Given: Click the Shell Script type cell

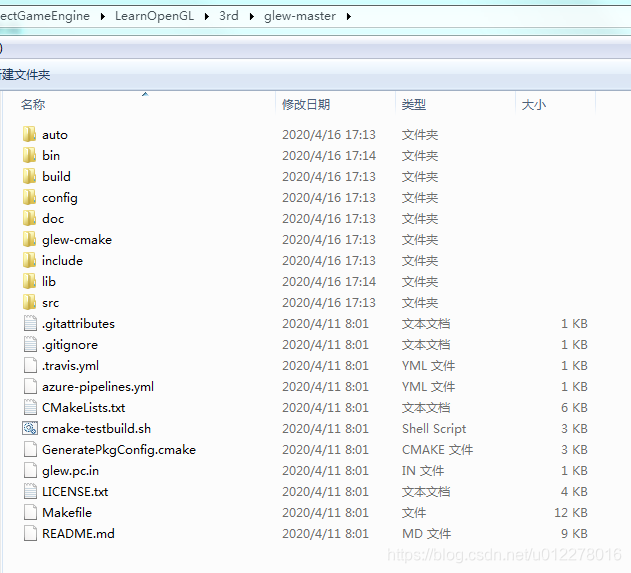Looking at the screenshot, I should 434,429.
